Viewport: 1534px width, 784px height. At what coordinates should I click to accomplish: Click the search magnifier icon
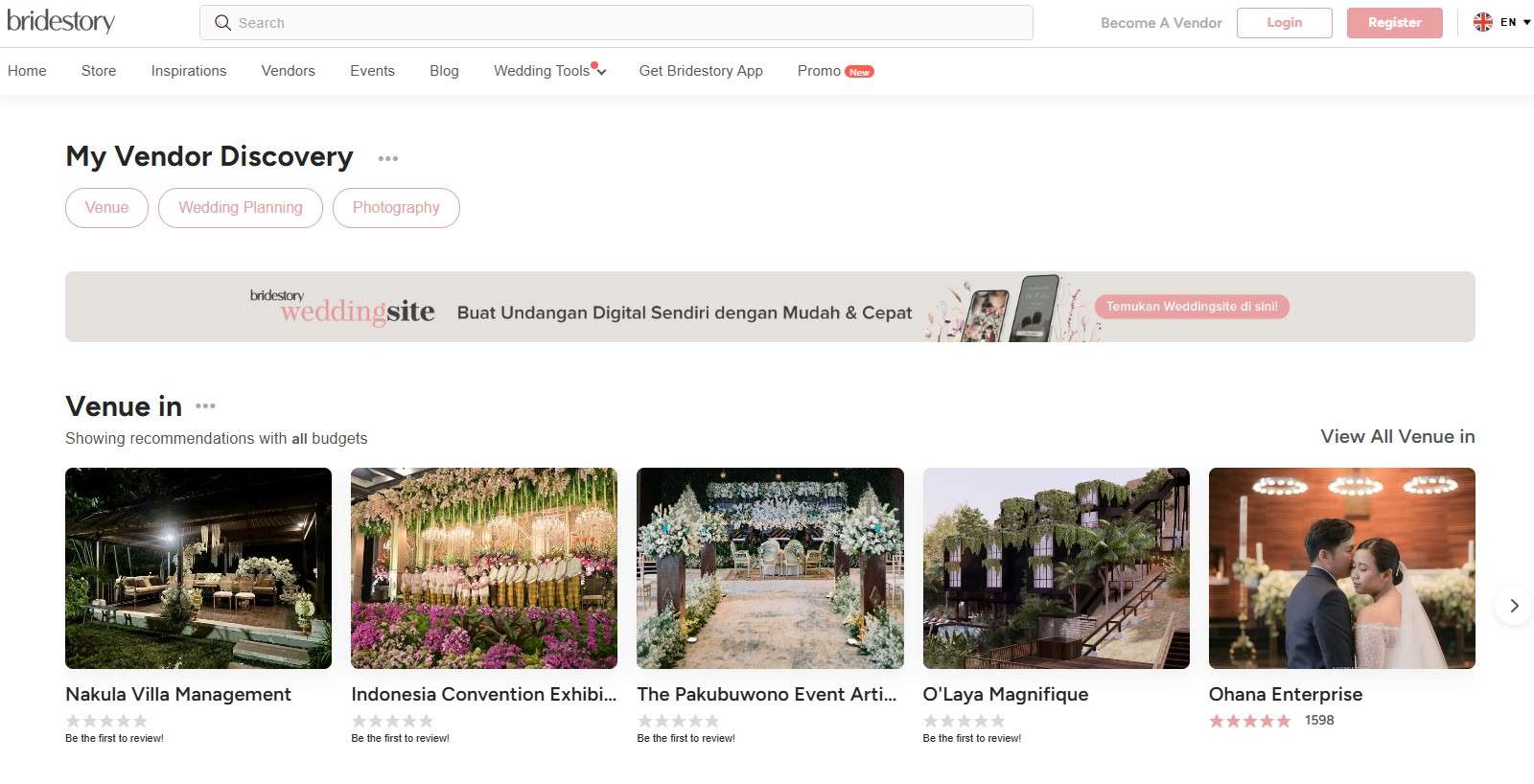pyautogui.click(x=222, y=23)
